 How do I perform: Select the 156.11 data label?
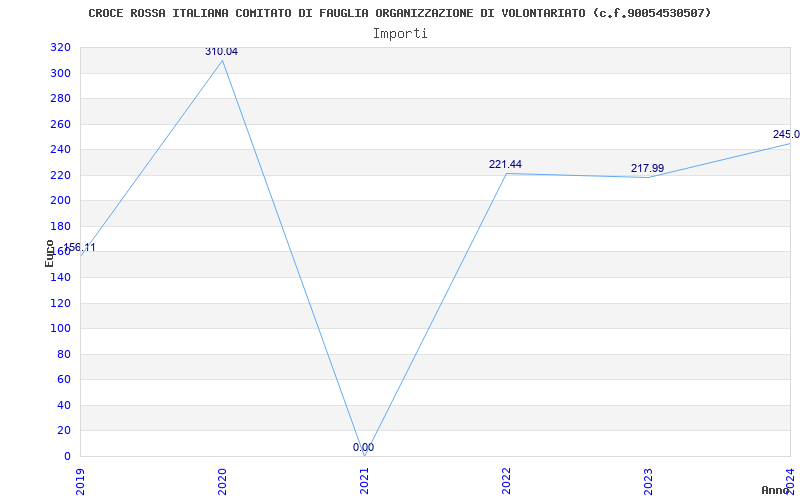pos(80,247)
